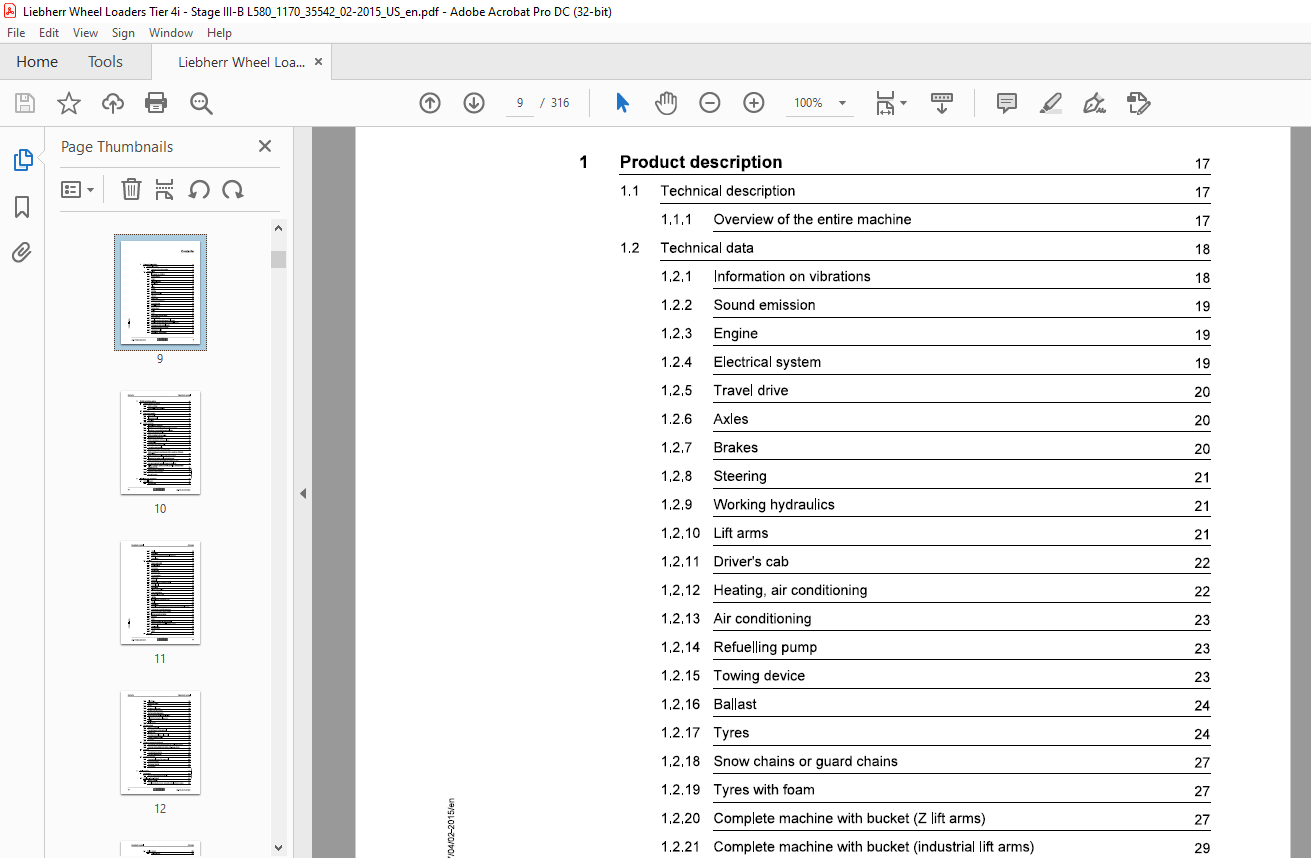The height and width of the screenshot is (858, 1311).
Task: Open the thumbnails options dropdown
Action: click(x=77, y=189)
